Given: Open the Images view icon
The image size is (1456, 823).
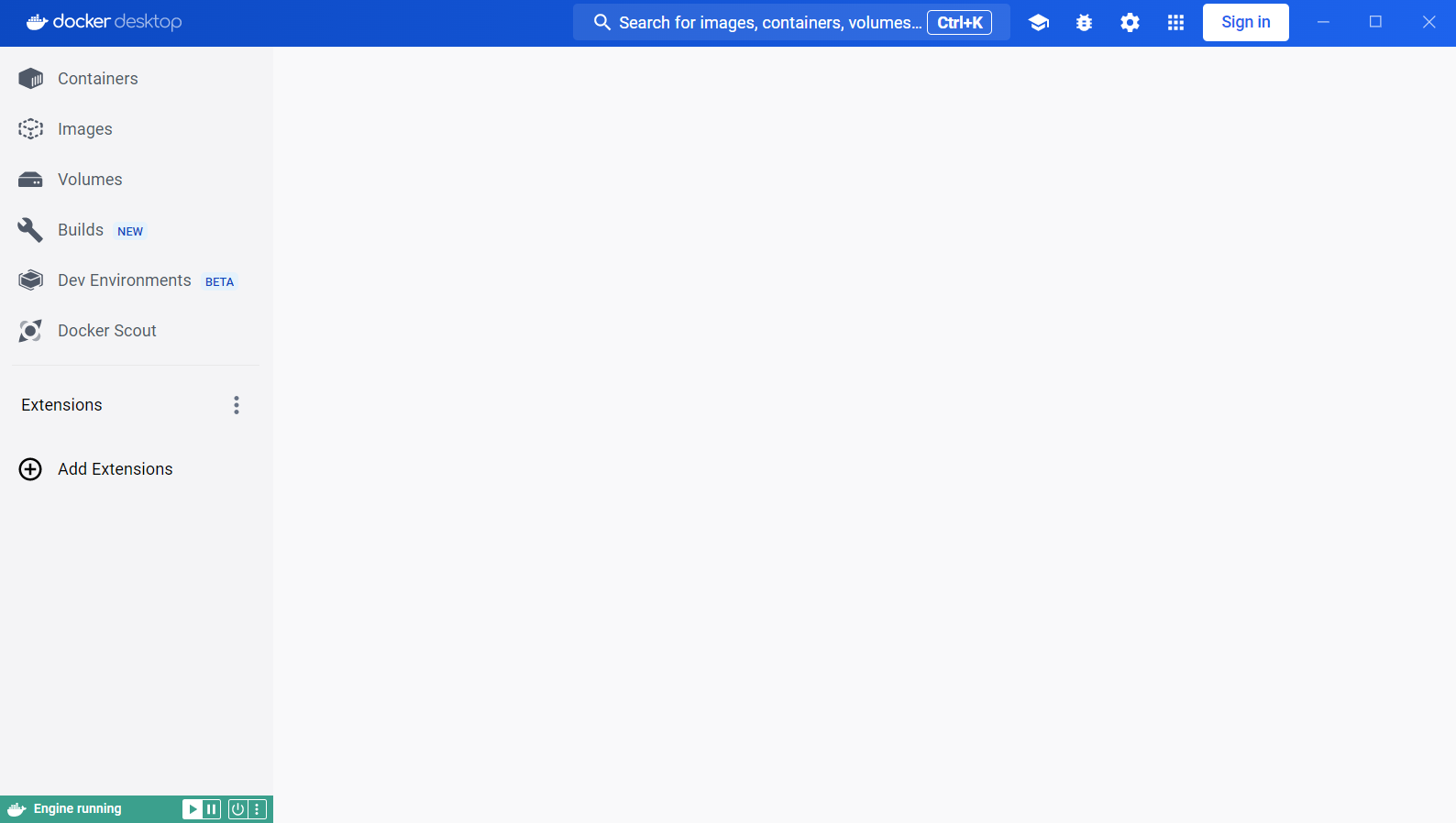Looking at the screenshot, I should [x=30, y=129].
